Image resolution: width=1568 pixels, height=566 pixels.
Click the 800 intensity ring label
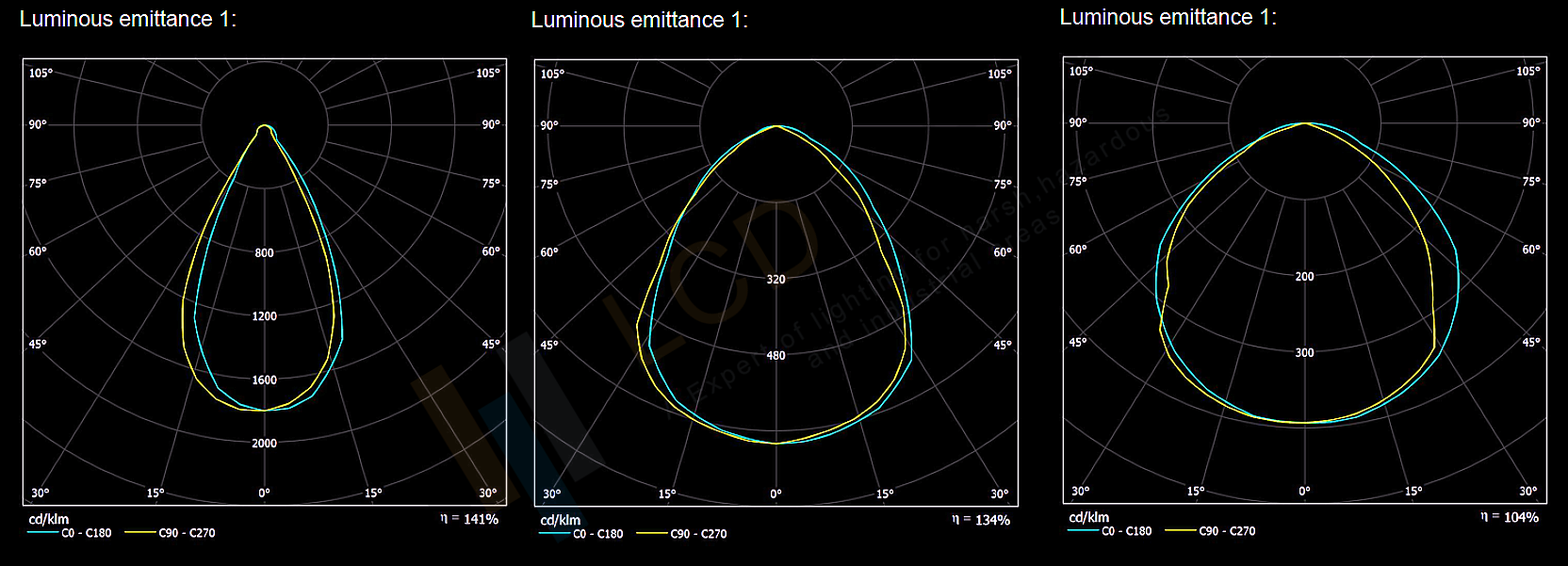click(265, 253)
